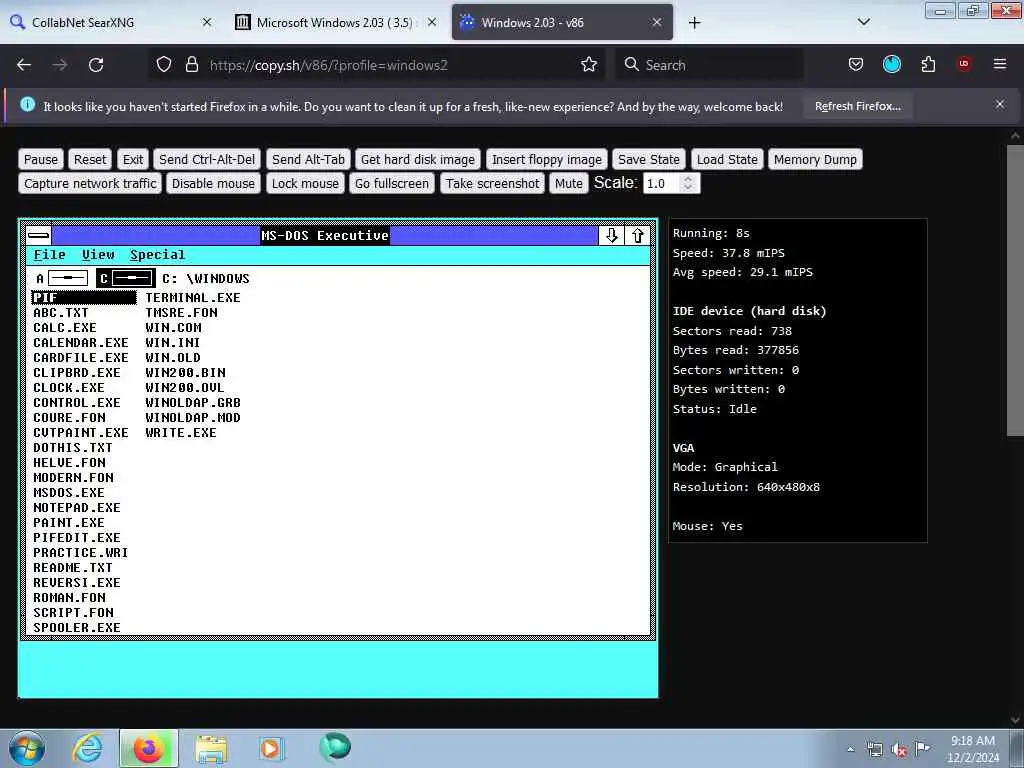Show hidden tray icons arrow

point(850,750)
